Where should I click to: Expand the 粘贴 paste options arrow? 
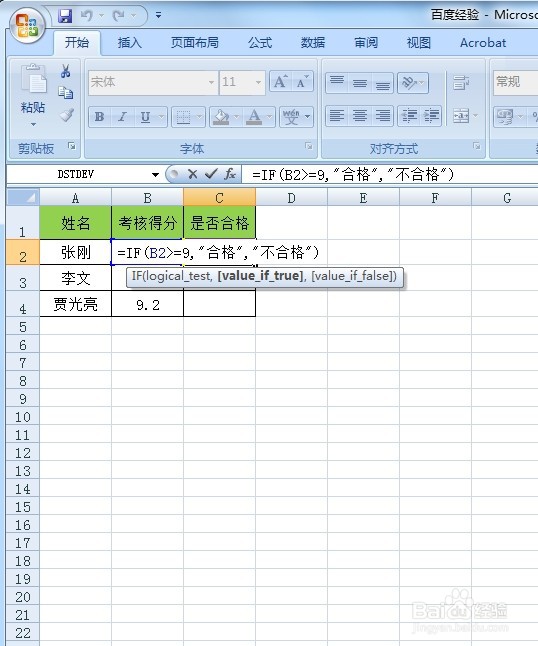click(33, 124)
